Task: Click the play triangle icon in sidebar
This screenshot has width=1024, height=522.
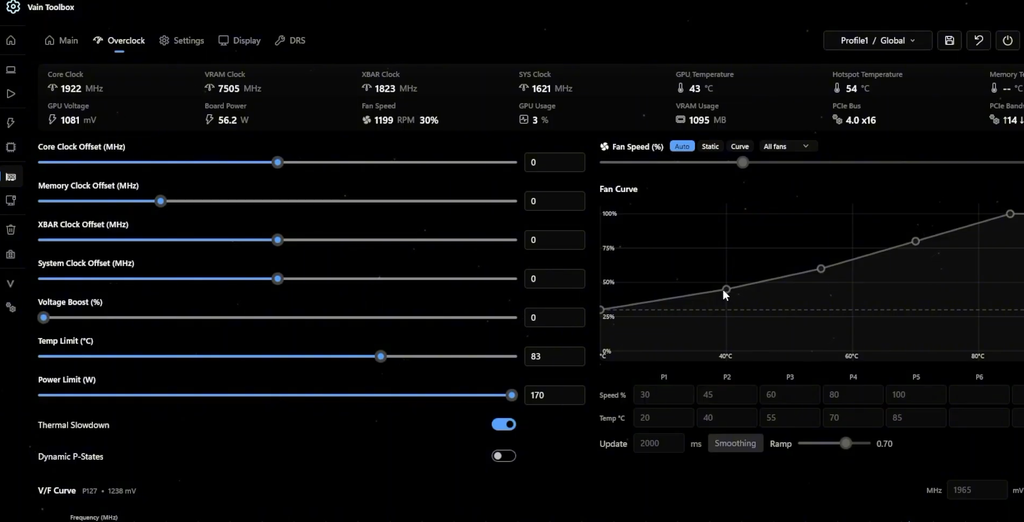Action: (x=10, y=94)
